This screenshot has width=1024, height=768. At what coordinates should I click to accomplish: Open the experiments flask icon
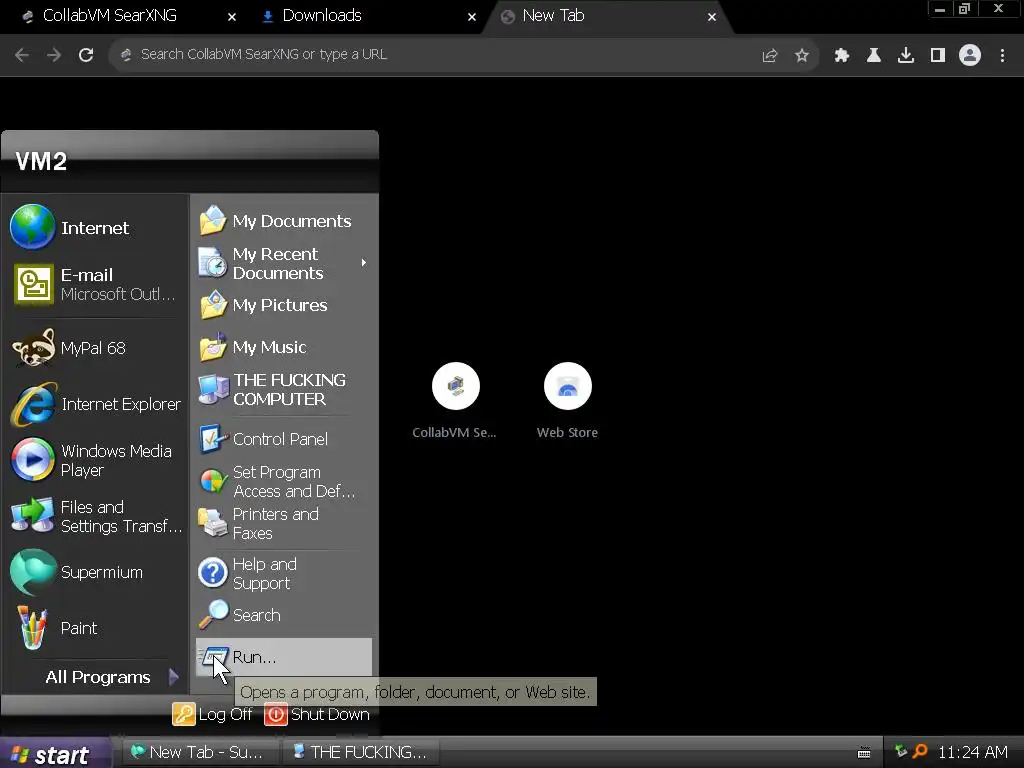coord(874,56)
